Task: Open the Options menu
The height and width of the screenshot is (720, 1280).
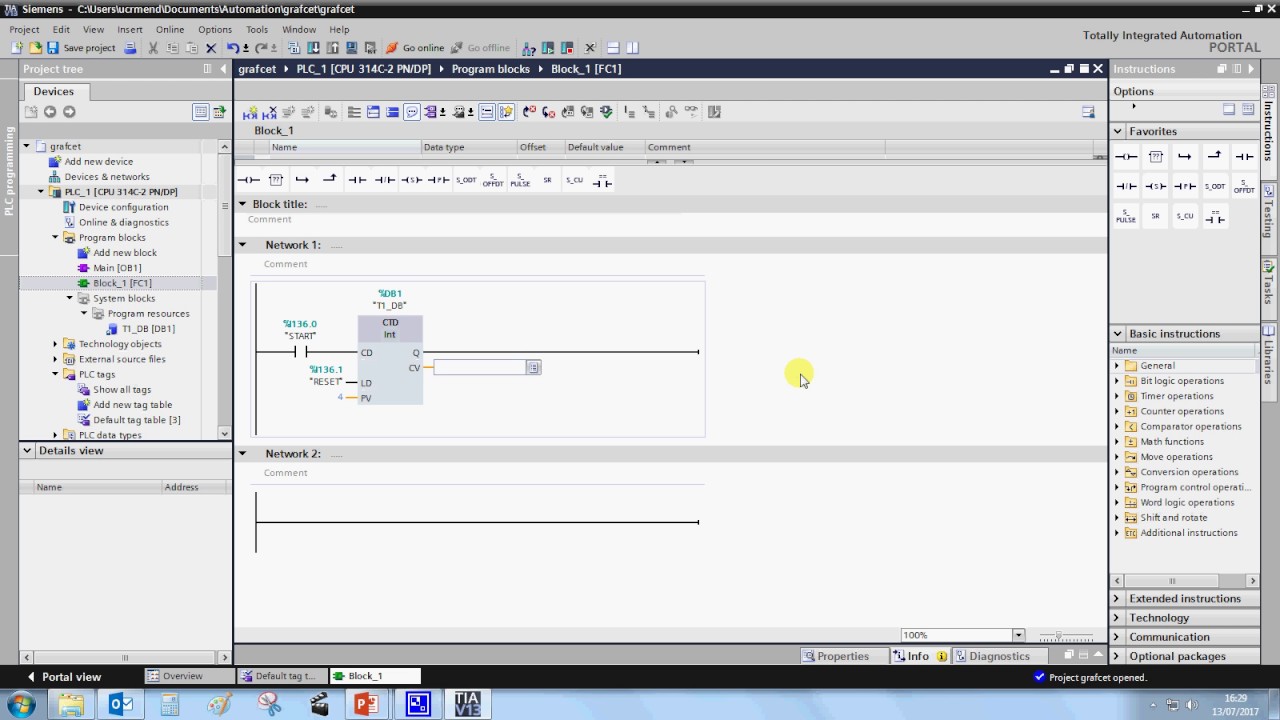Action: coord(215,30)
